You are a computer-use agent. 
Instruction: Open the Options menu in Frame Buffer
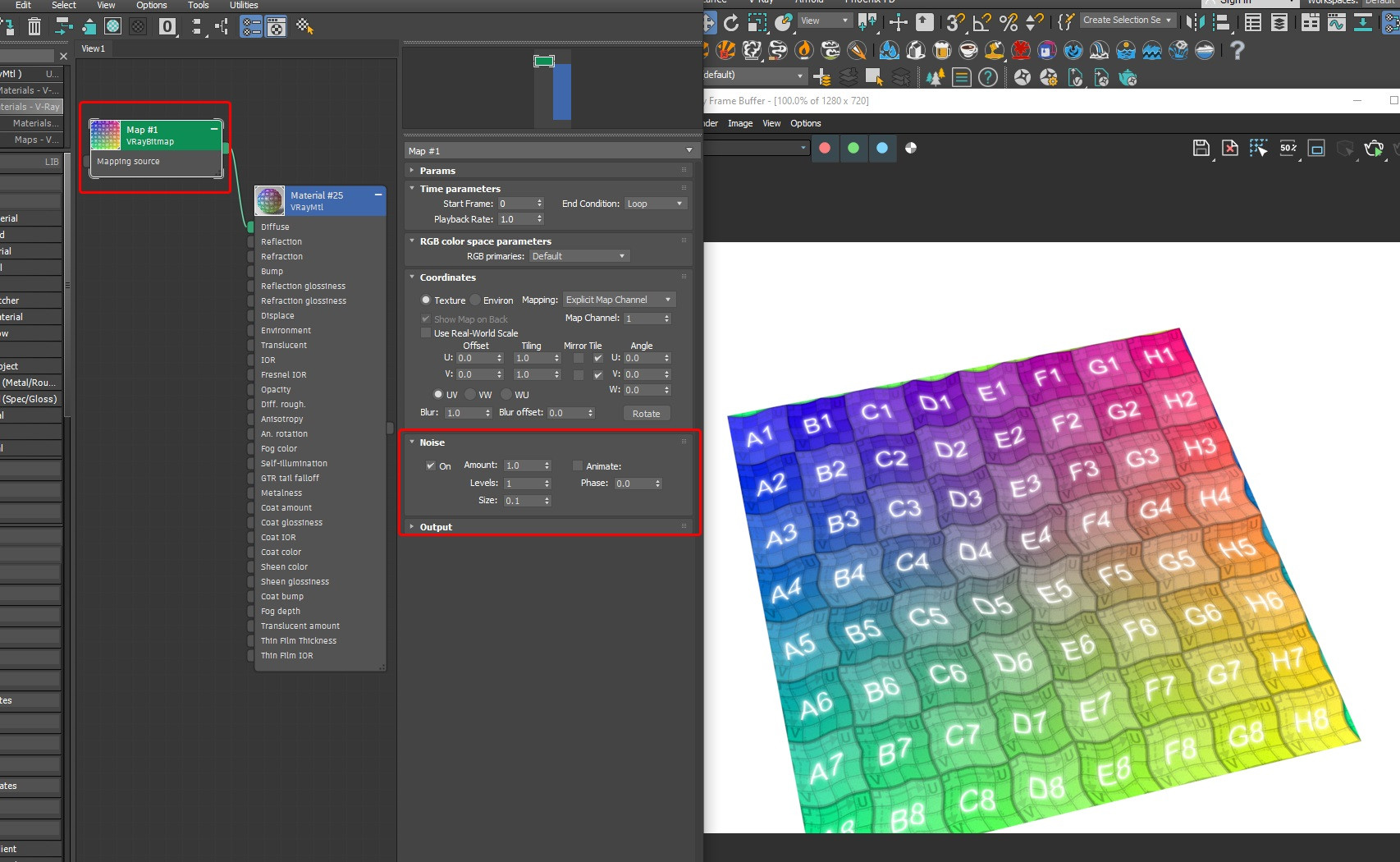point(806,123)
